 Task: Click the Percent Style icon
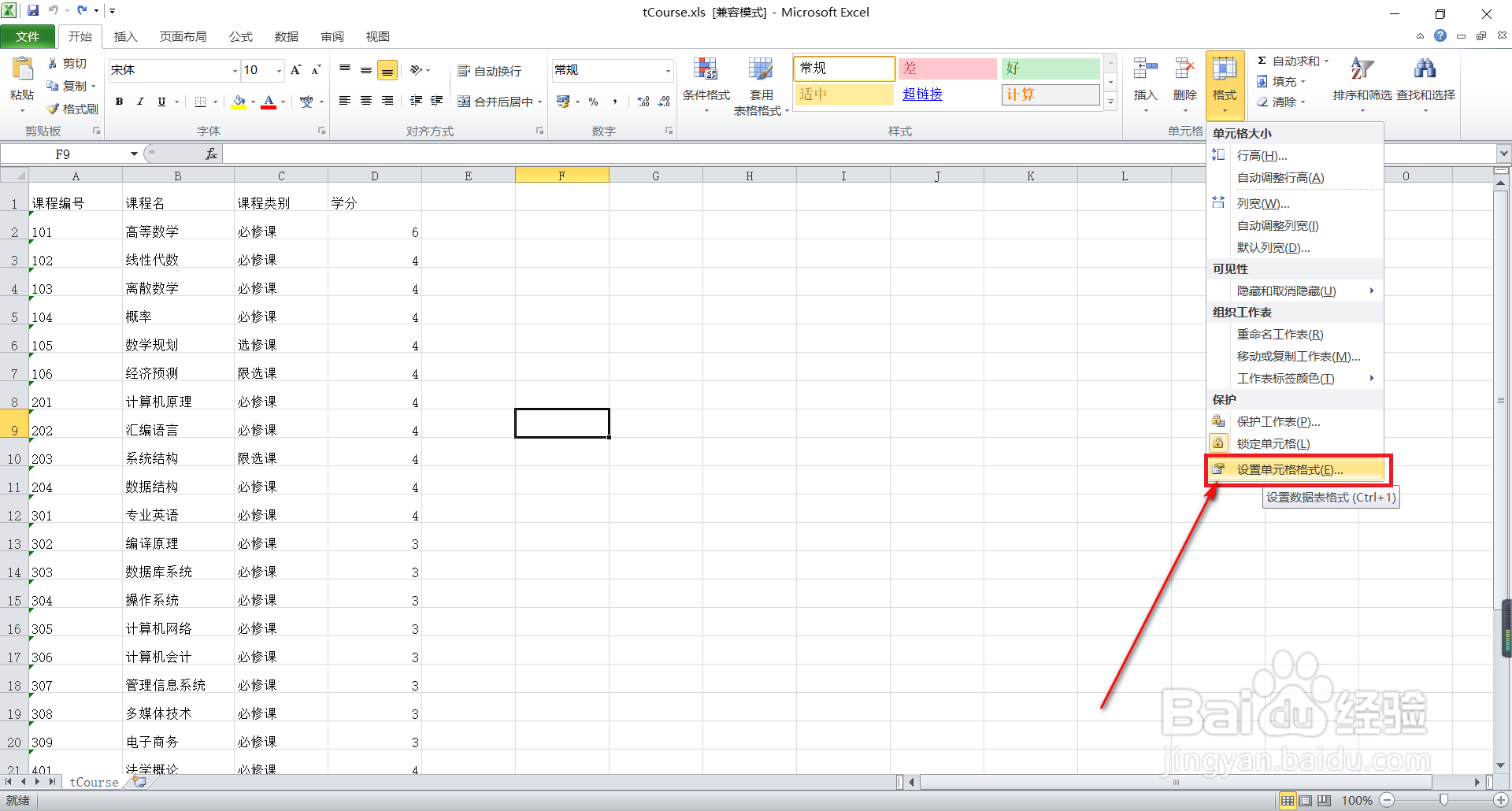click(x=594, y=102)
